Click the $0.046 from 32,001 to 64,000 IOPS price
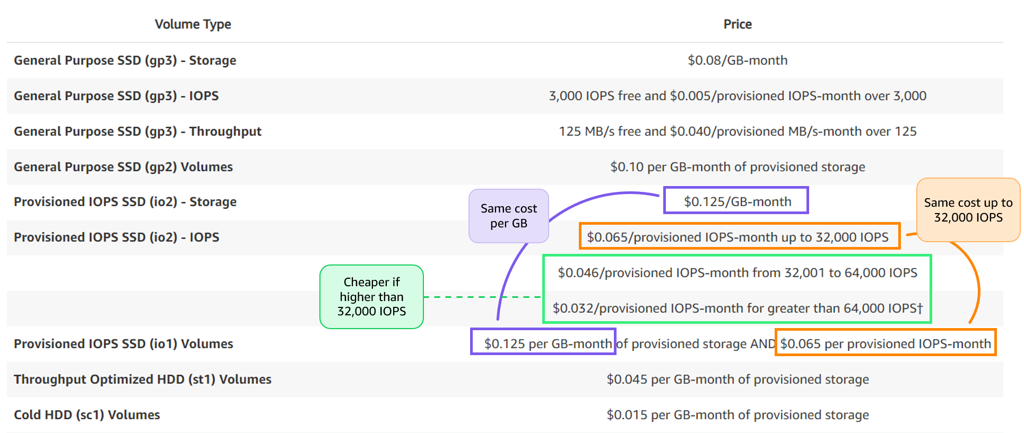Viewport: 1024px width, 433px height. pyautogui.click(x=737, y=273)
